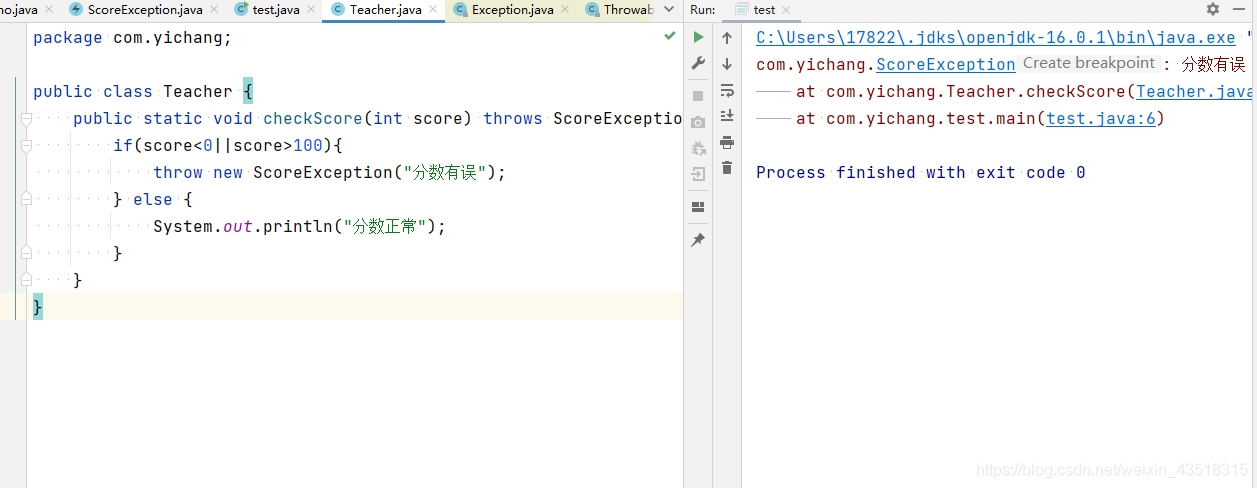Go down the stack trace arrow
This screenshot has width=1257, height=488.
tap(727, 64)
